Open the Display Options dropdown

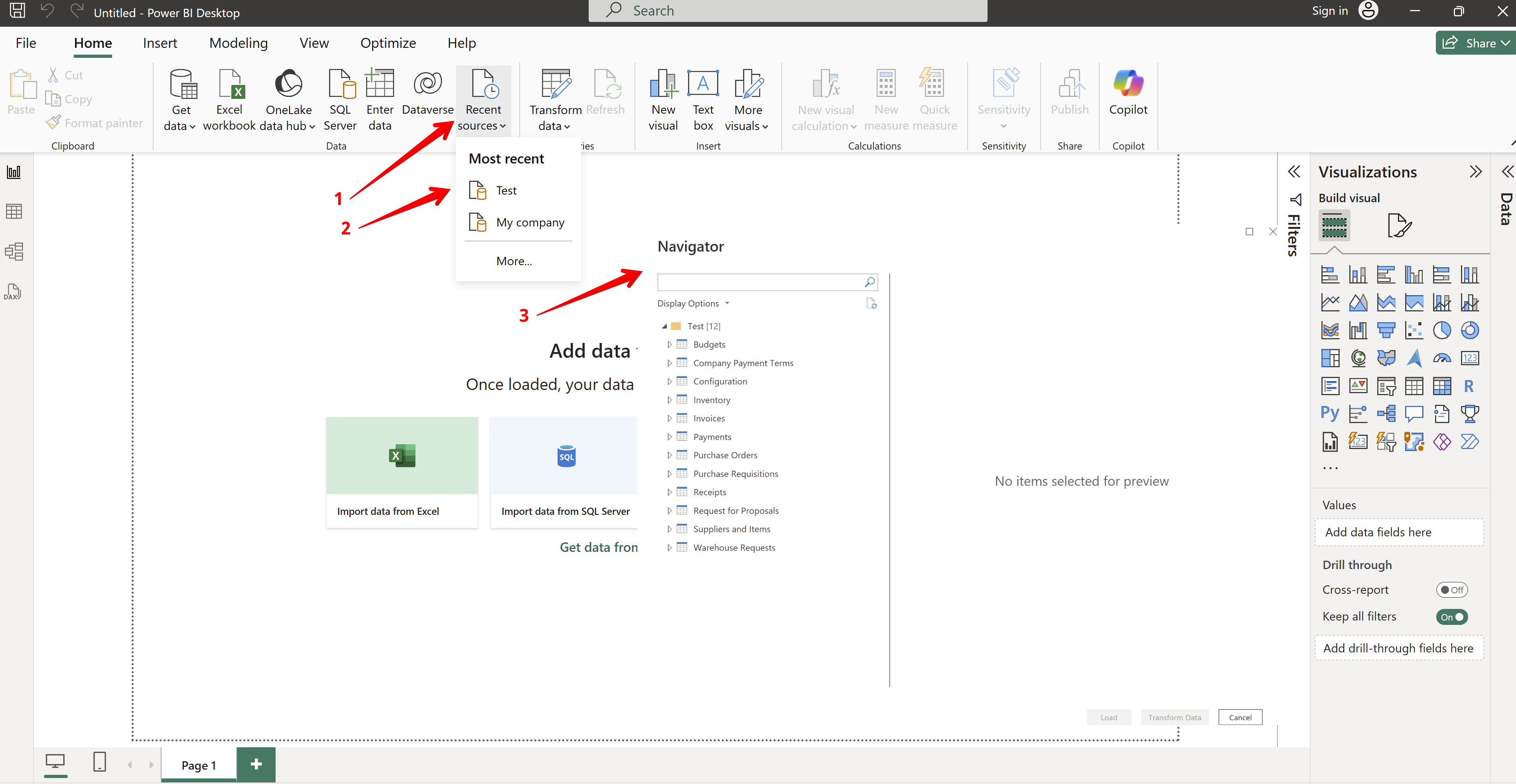(x=693, y=304)
